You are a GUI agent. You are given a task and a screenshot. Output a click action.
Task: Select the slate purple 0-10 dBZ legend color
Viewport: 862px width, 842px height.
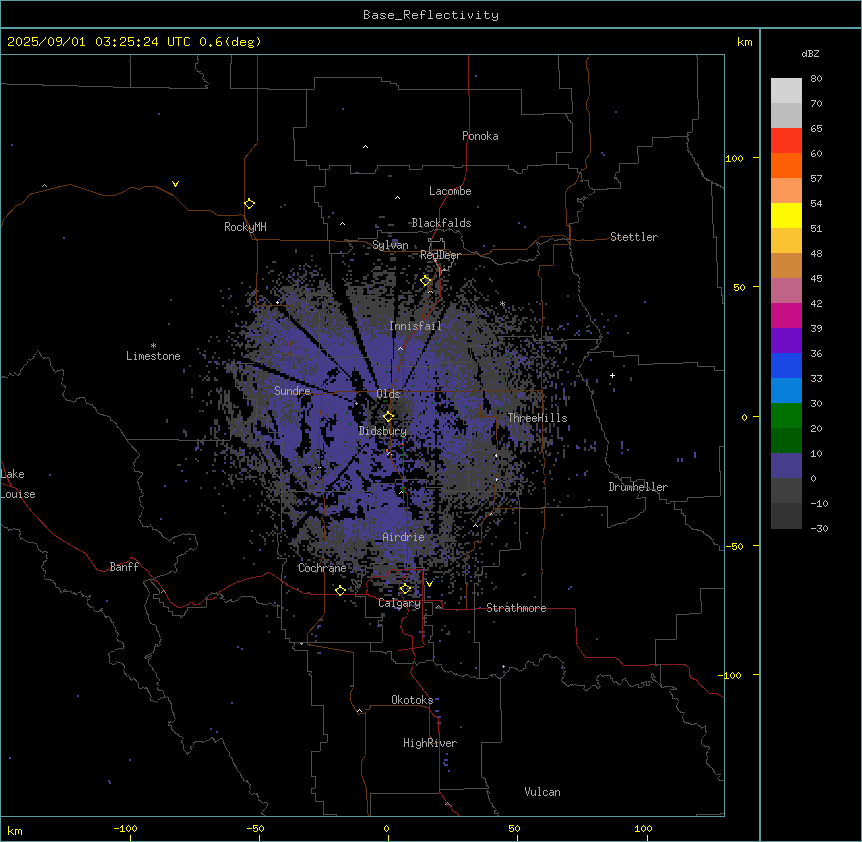click(x=786, y=466)
